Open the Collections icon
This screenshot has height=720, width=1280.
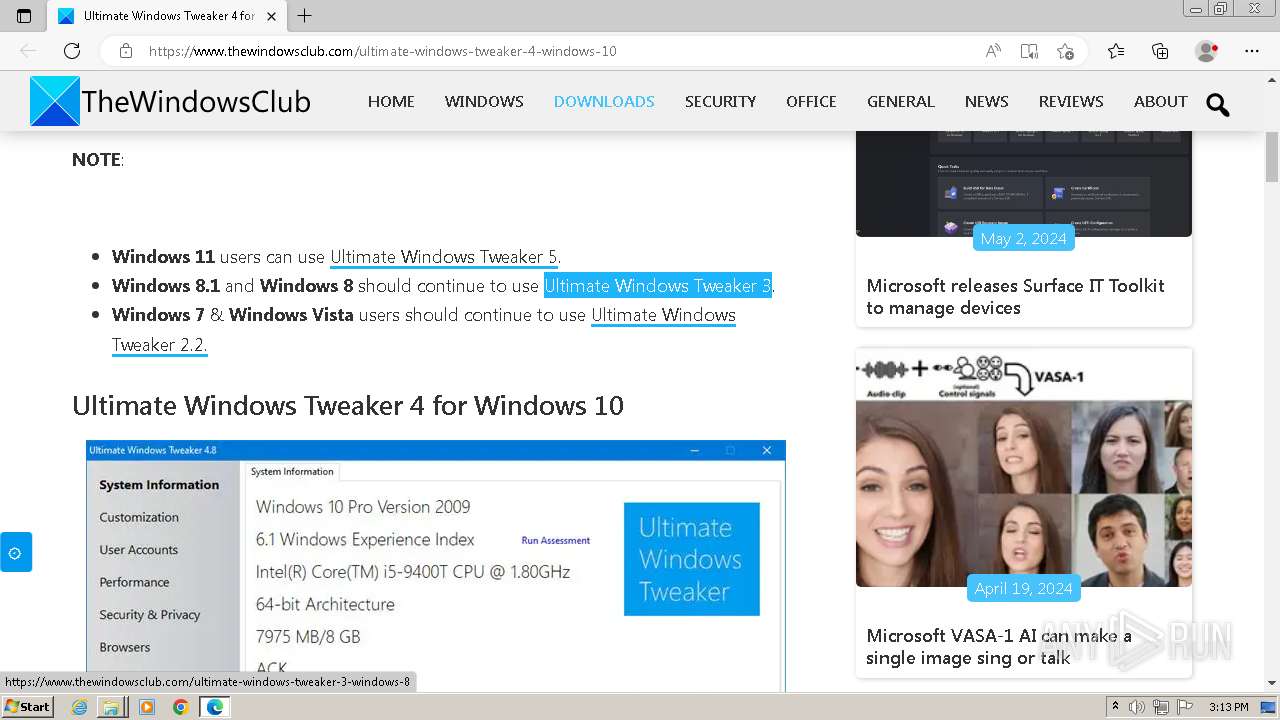point(1160,51)
